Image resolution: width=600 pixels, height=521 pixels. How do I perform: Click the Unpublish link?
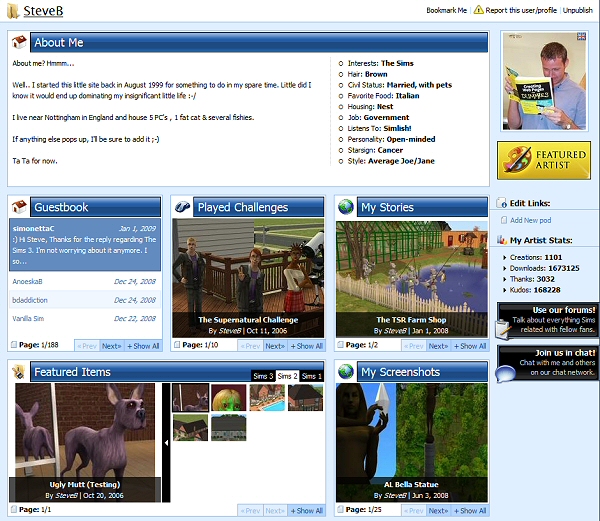click(577, 10)
